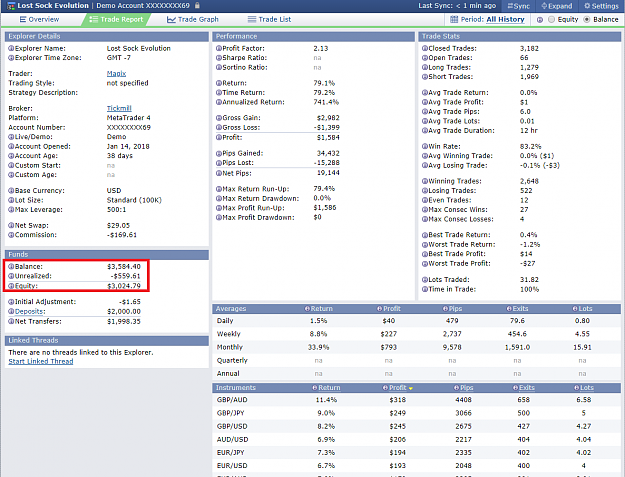The height and width of the screenshot is (477, 625).
Task: Open the Tickmill broker link
Action: pos(119,108)
